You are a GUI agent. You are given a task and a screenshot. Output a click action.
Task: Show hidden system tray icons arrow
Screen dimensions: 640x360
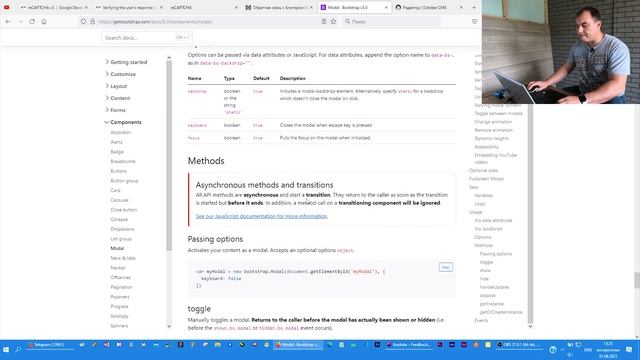(562, 350)
